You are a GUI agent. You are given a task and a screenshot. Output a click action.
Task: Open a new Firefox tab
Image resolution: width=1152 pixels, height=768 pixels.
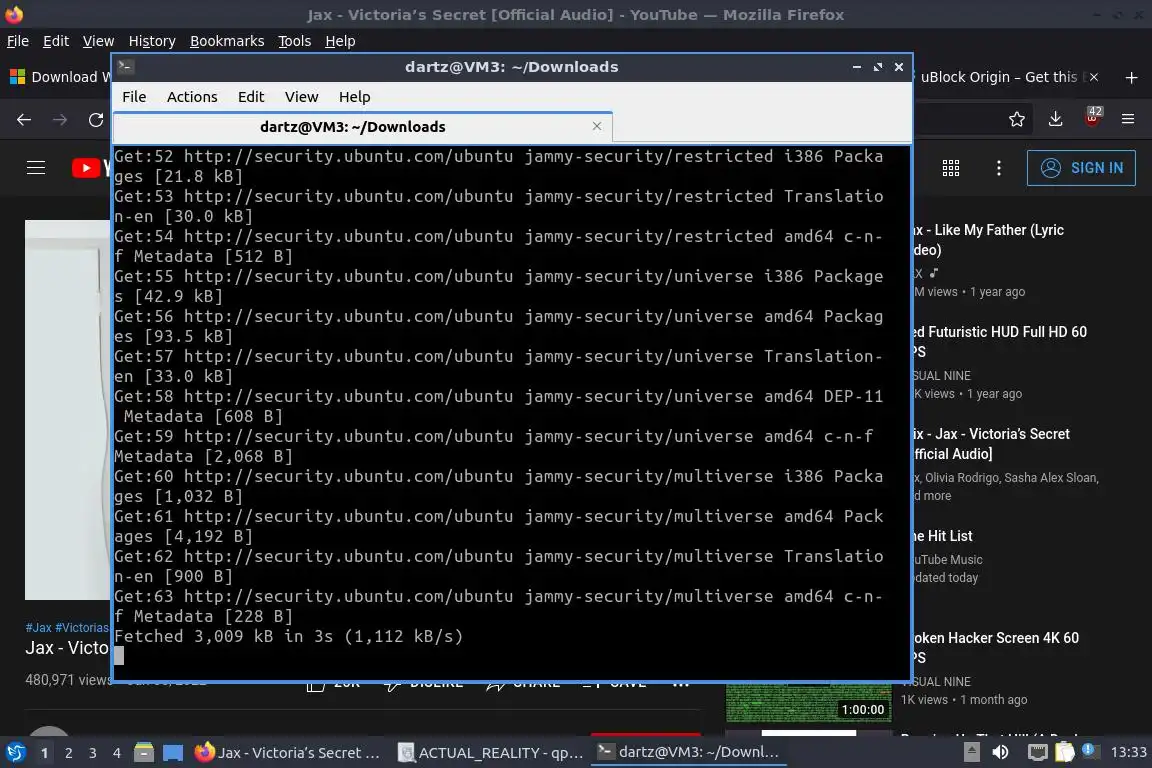click(1131, 77)
